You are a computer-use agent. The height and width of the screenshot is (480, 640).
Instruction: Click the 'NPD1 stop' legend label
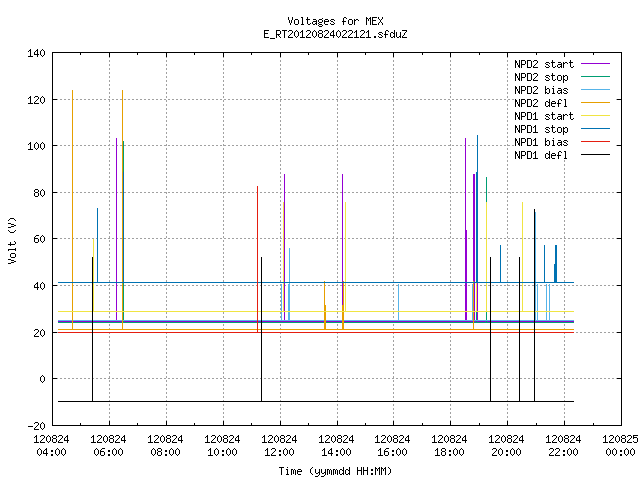pos(541,129)
